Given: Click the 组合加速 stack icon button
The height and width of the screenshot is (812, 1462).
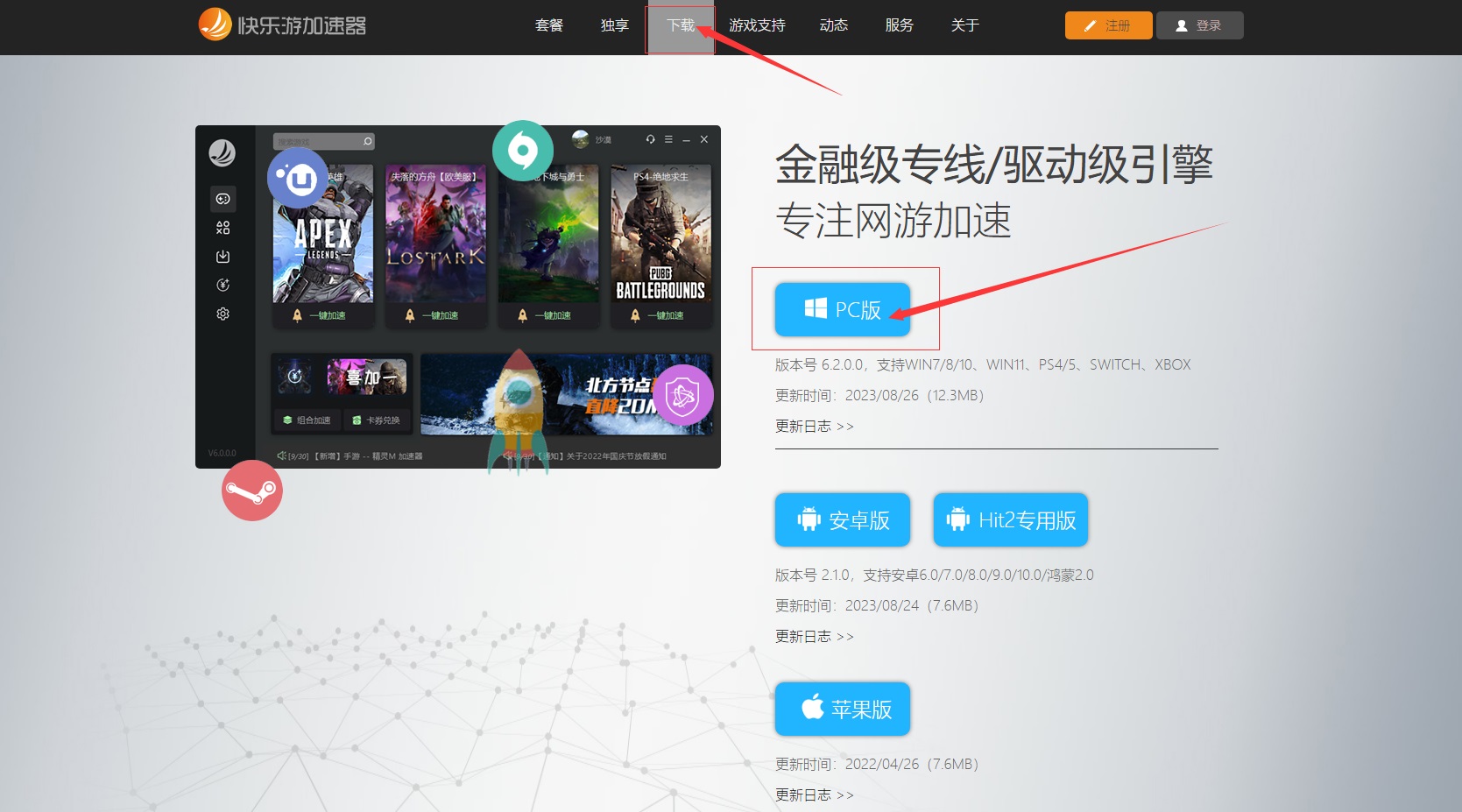Looking at the screenshot, I should click(x=307, y=420).
